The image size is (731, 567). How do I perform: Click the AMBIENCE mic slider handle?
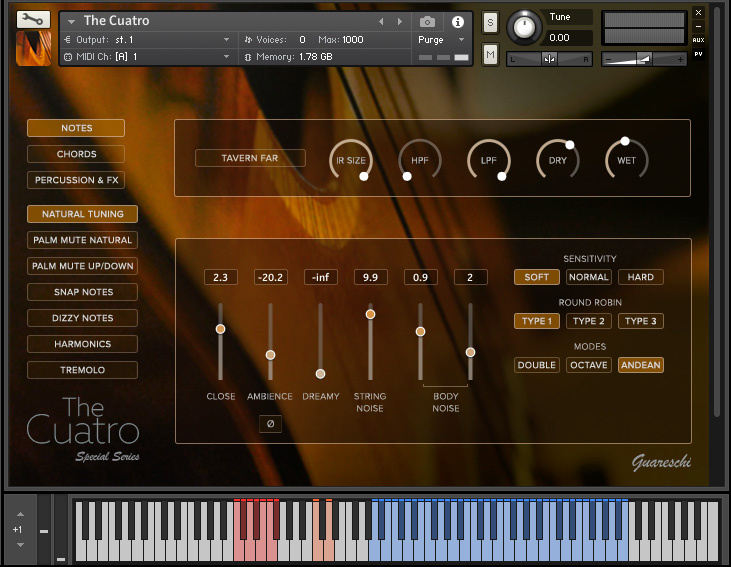coord(270,355)
